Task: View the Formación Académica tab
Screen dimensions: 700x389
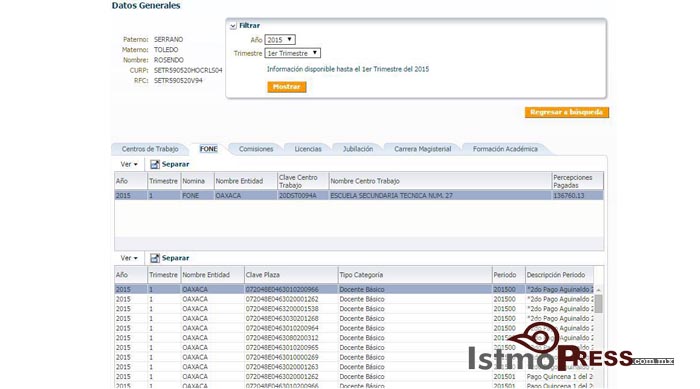Action: pos(505,149)
